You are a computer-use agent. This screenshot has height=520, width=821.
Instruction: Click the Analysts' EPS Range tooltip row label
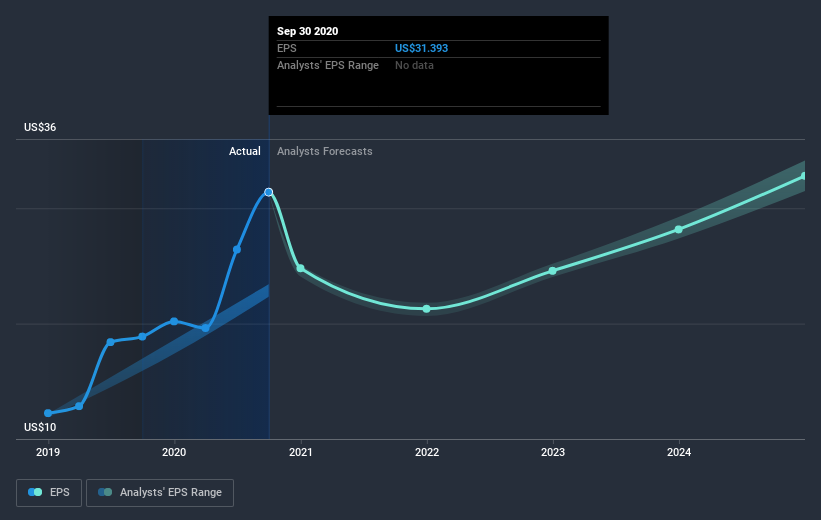click(x=328, y=65)
